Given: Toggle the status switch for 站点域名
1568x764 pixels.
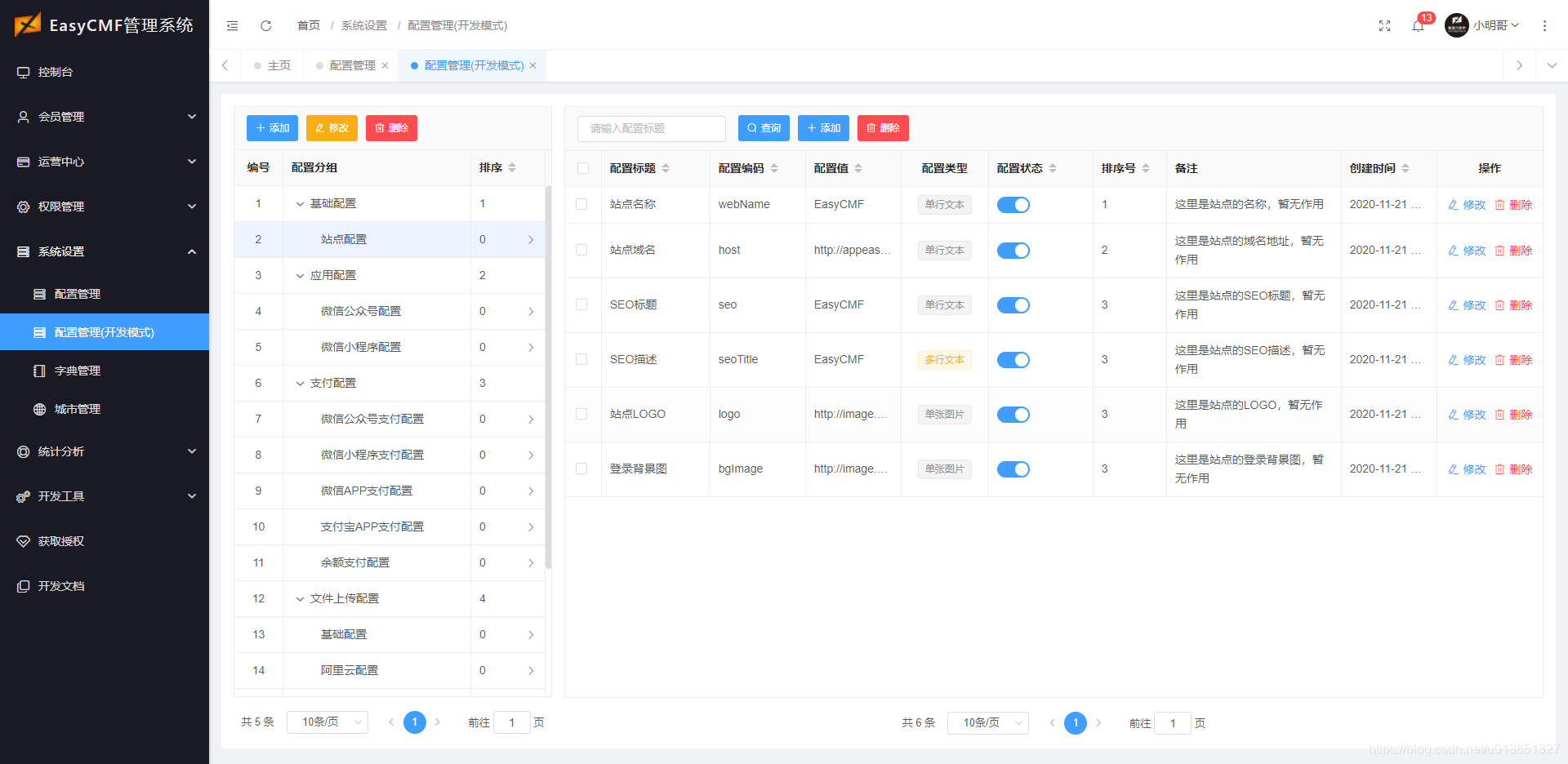Looking at the screenshot, I should tap(1013, 251).
